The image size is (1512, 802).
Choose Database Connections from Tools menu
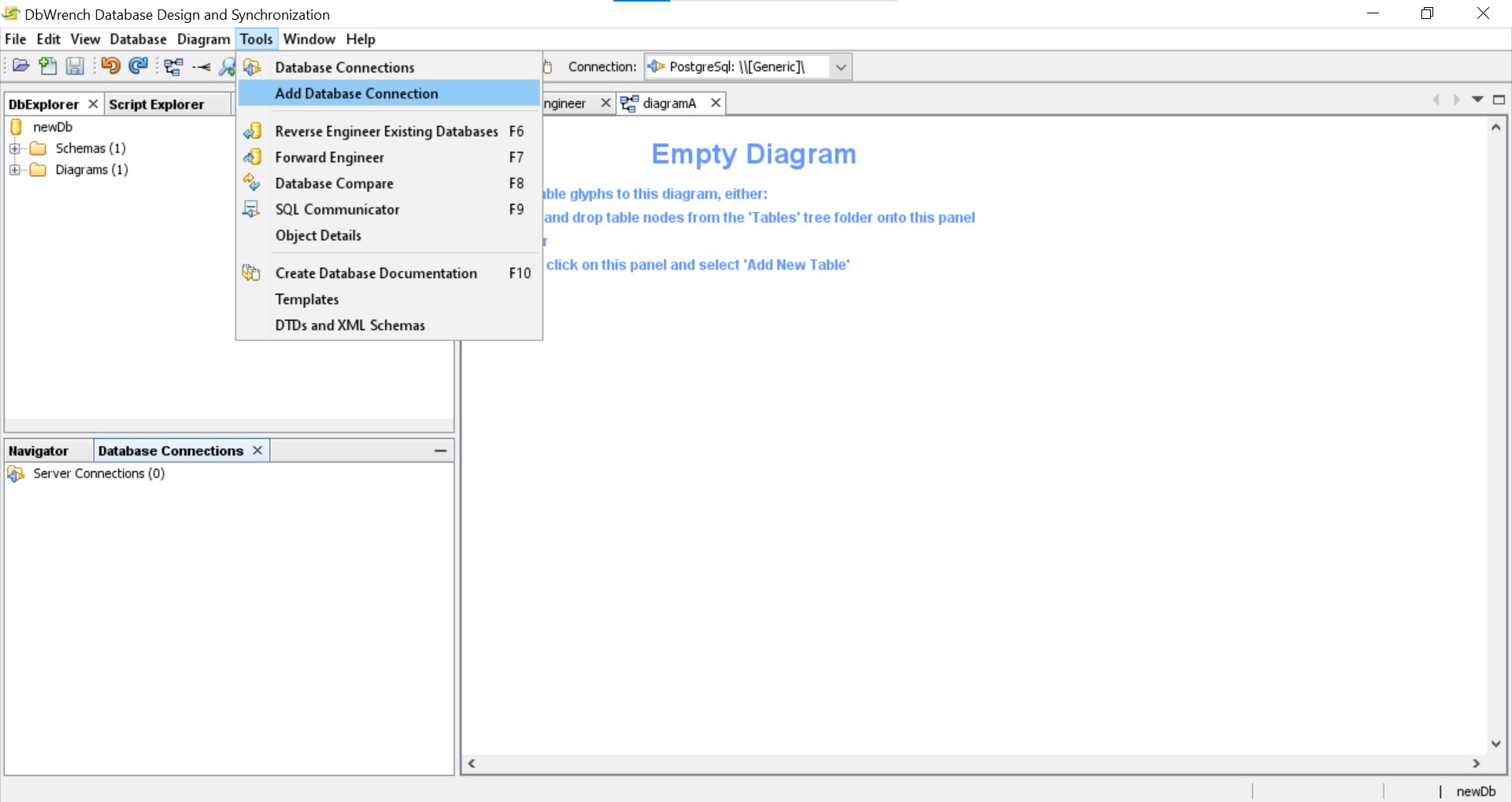(389, 67)
